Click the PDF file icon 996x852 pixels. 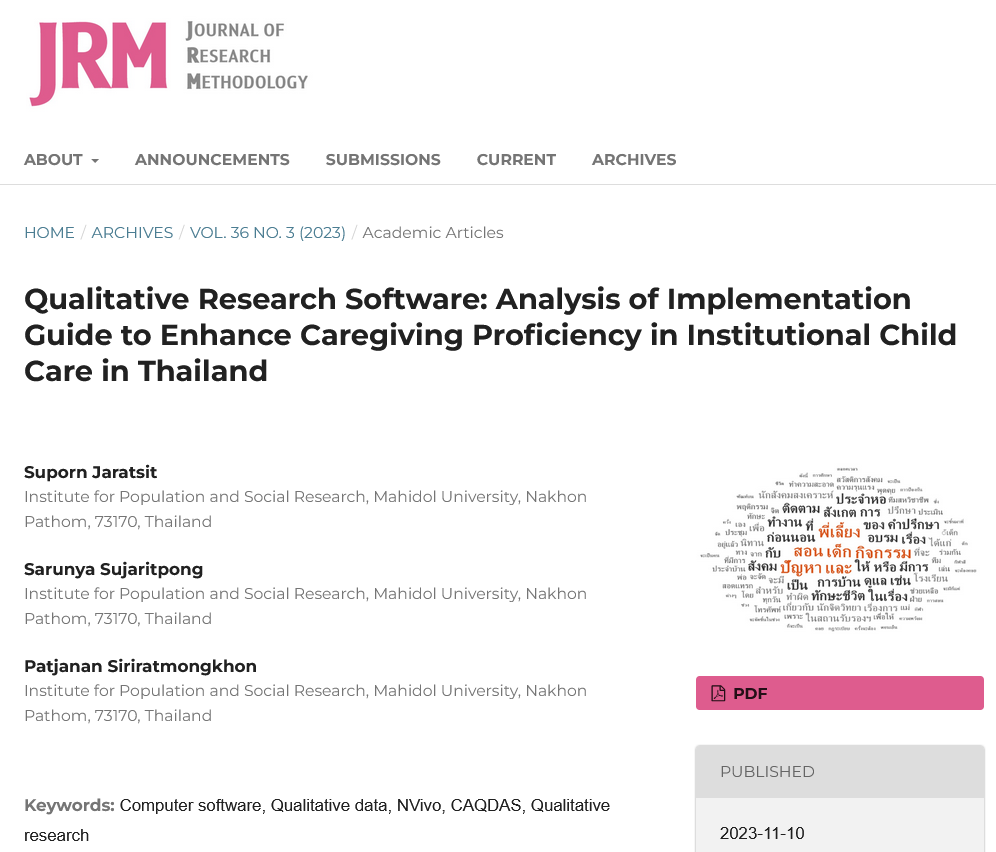click(x=718, y=693)
